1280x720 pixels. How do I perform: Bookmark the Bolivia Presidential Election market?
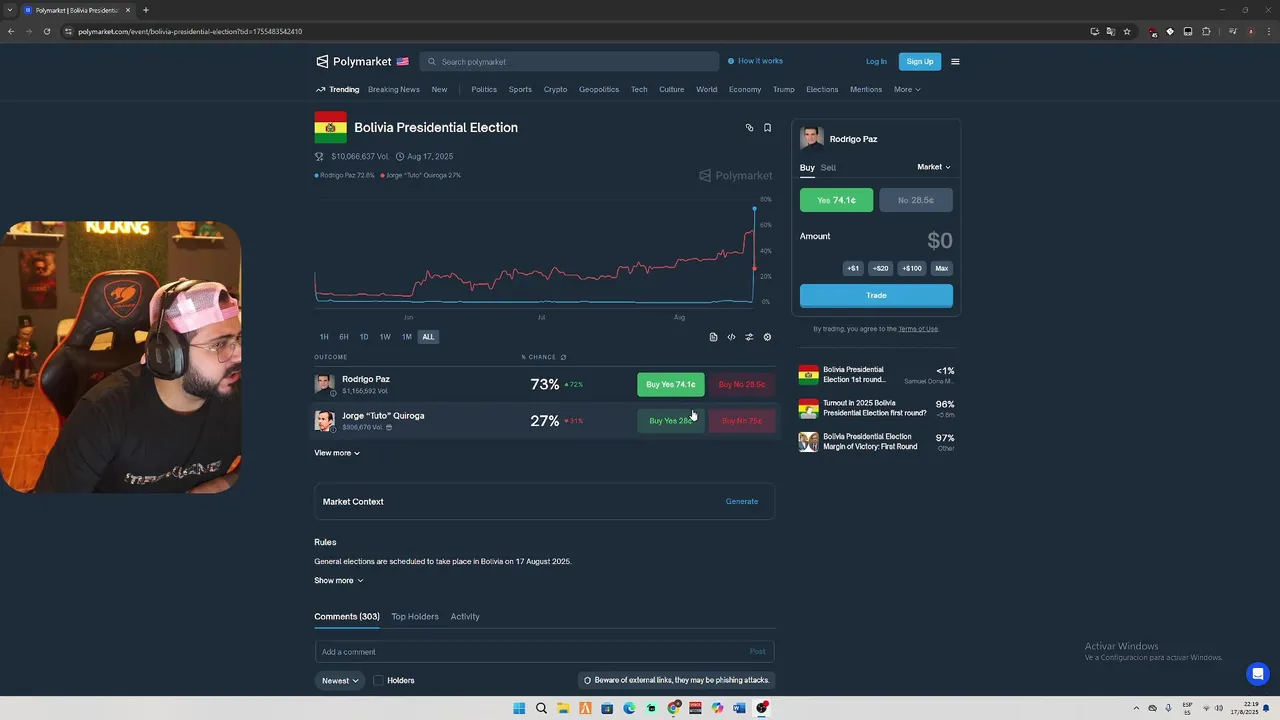tap(767, 128)
